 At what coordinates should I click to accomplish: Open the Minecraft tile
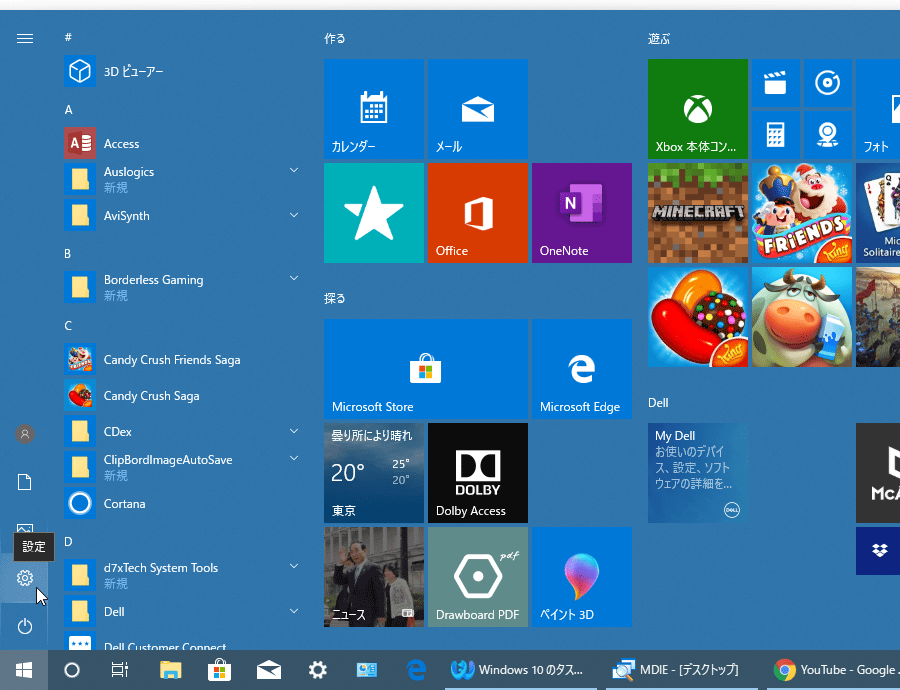[698, 213]
